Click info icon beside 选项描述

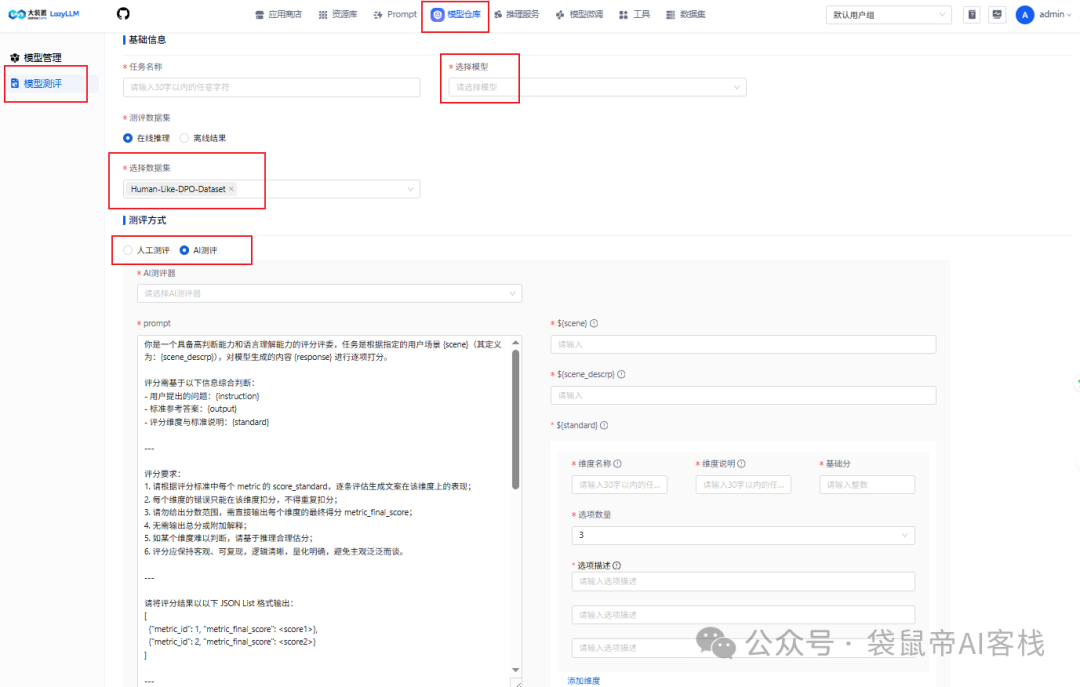coord(617,566)
